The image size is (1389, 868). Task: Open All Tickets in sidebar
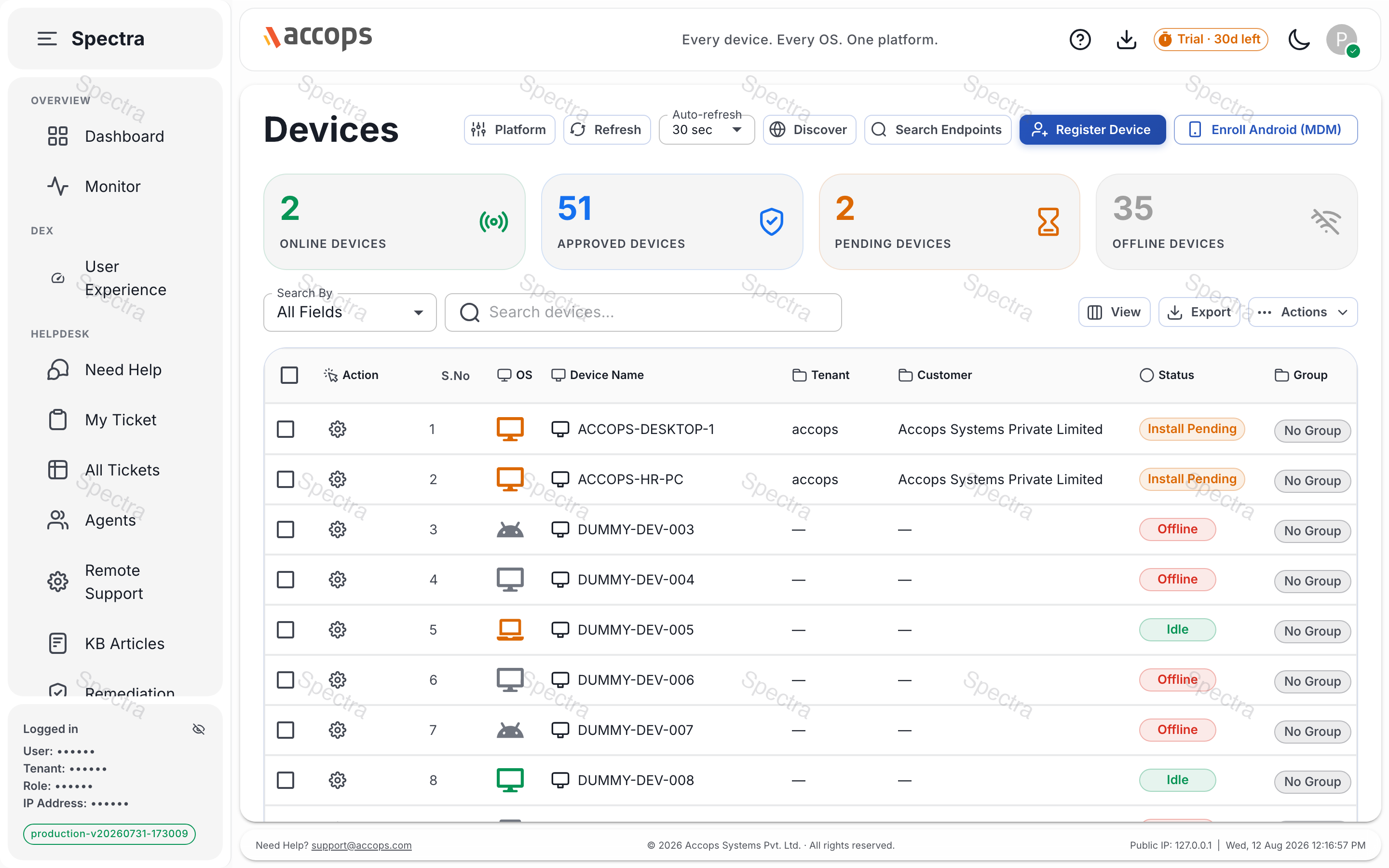pos(115,470)
